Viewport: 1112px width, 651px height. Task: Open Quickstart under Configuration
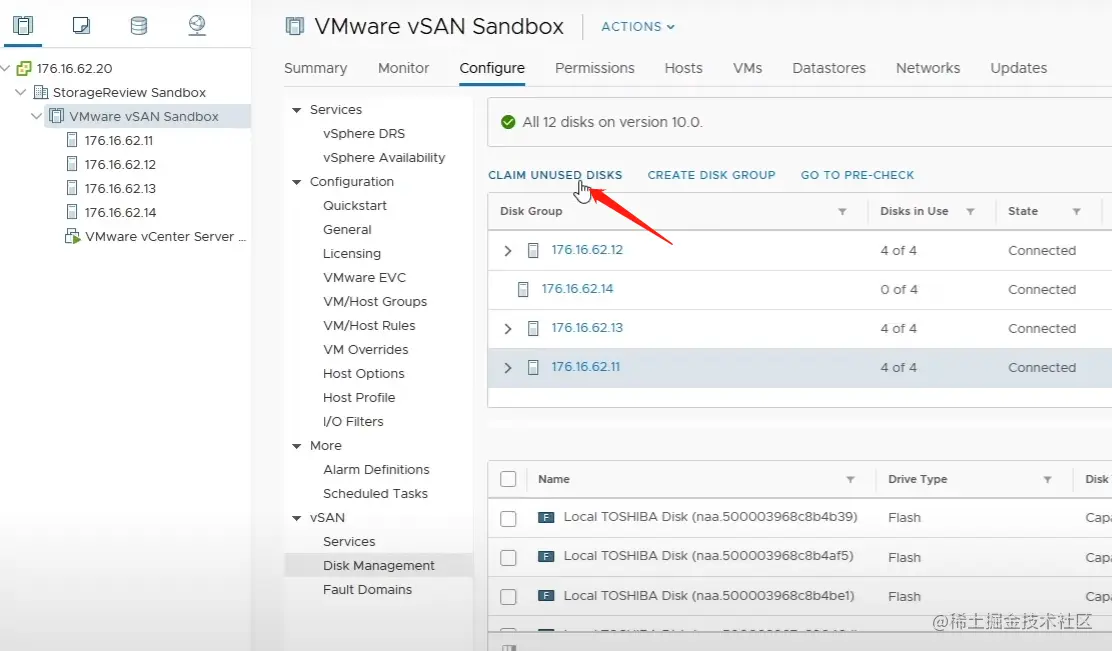tap(355, 206)
